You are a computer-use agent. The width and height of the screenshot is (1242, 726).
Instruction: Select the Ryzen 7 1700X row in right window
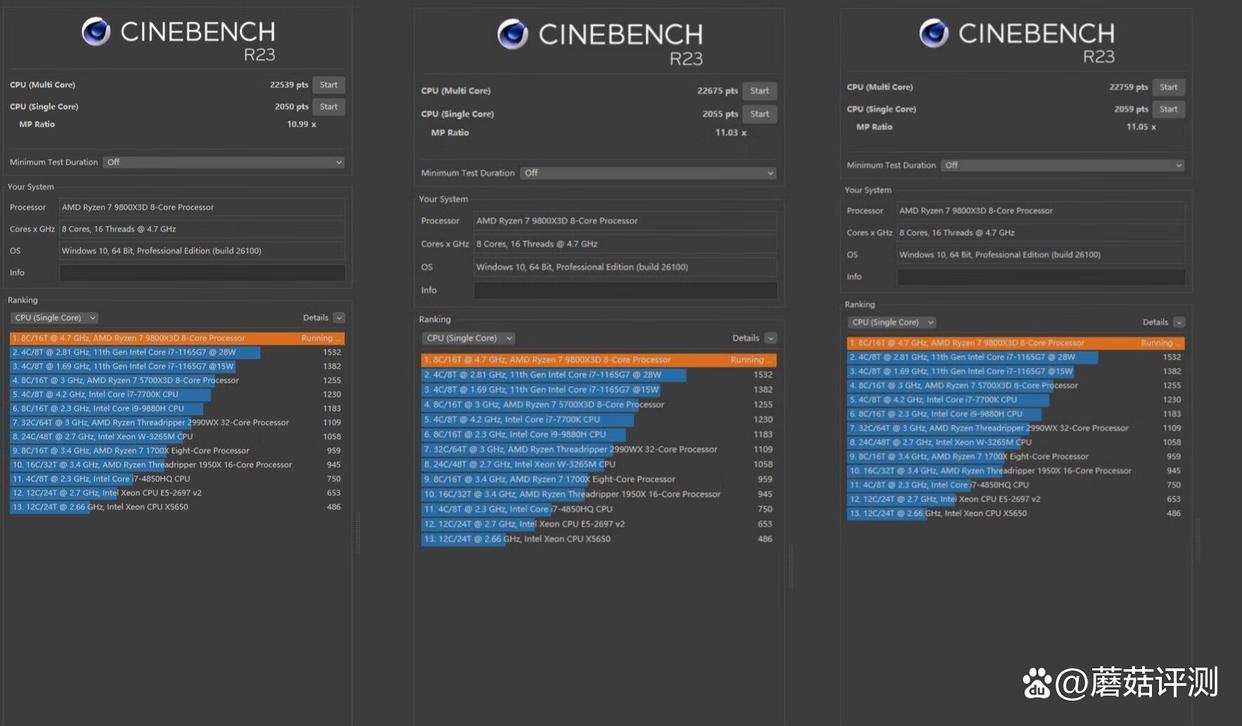point(1016,456)
